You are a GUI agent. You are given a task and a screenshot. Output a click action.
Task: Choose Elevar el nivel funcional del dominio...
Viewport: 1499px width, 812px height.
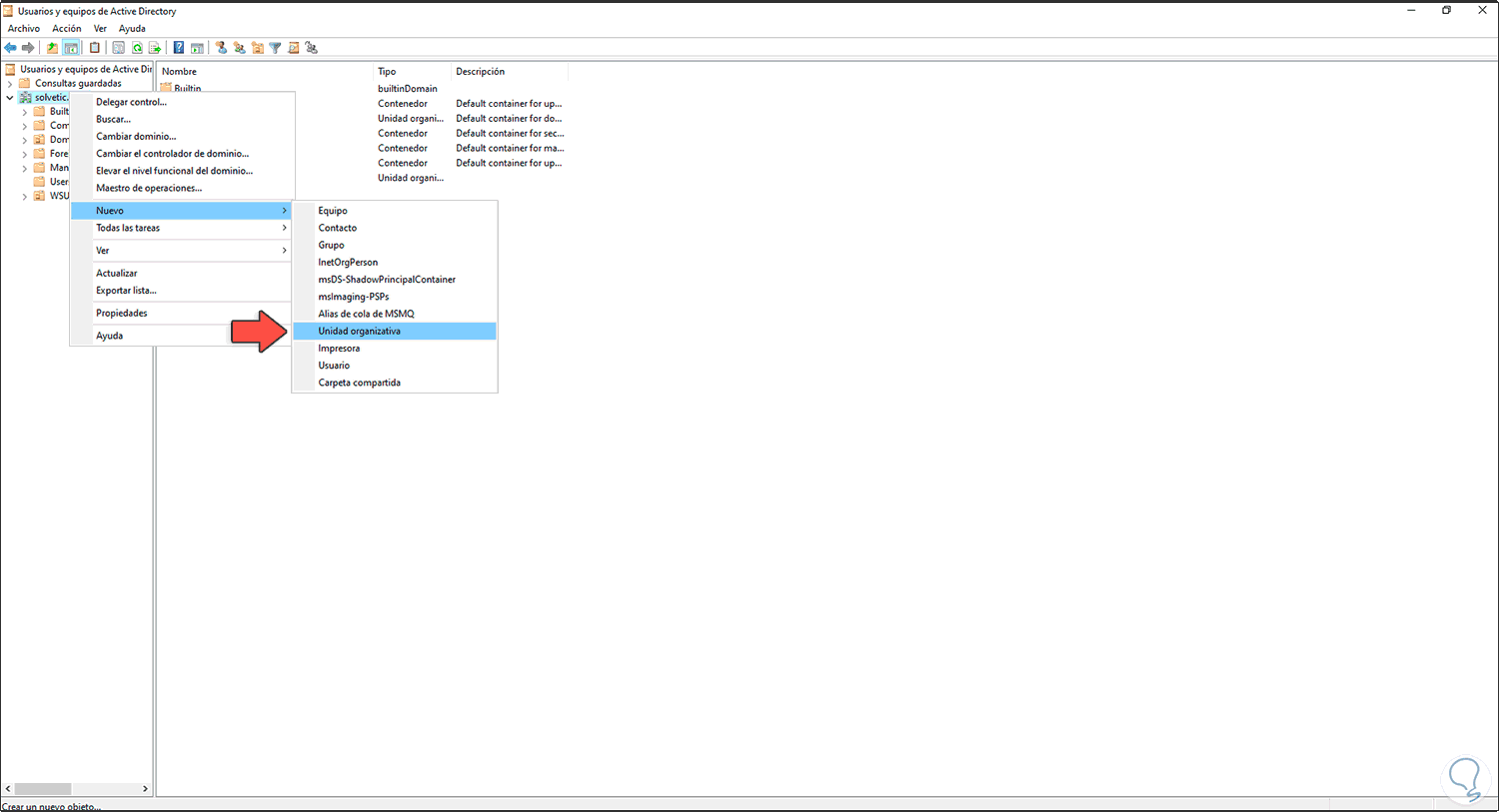pos(181,171)
